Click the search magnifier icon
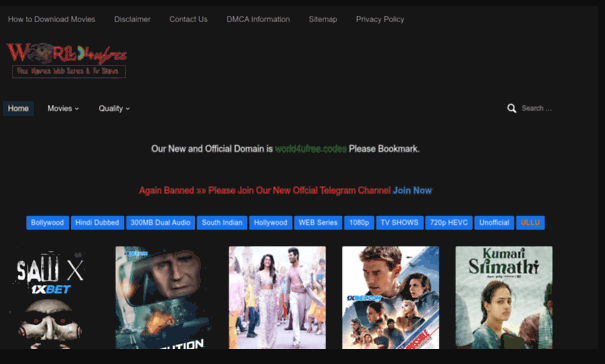The width and height of the screenshot is (605, 364). pos(512,108)
